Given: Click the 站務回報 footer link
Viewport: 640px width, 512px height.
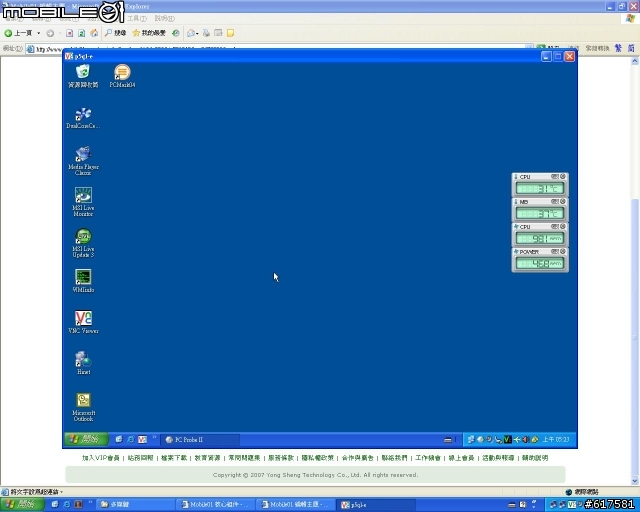Looking at the screenshot, I should pyautogui.click(x=140, y=458).
